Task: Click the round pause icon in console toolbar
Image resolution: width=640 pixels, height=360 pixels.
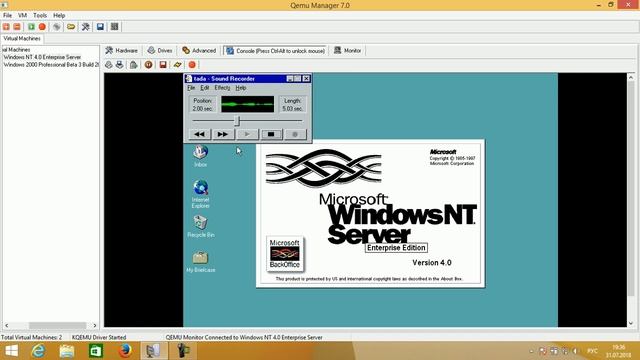Action: point(149,64)
